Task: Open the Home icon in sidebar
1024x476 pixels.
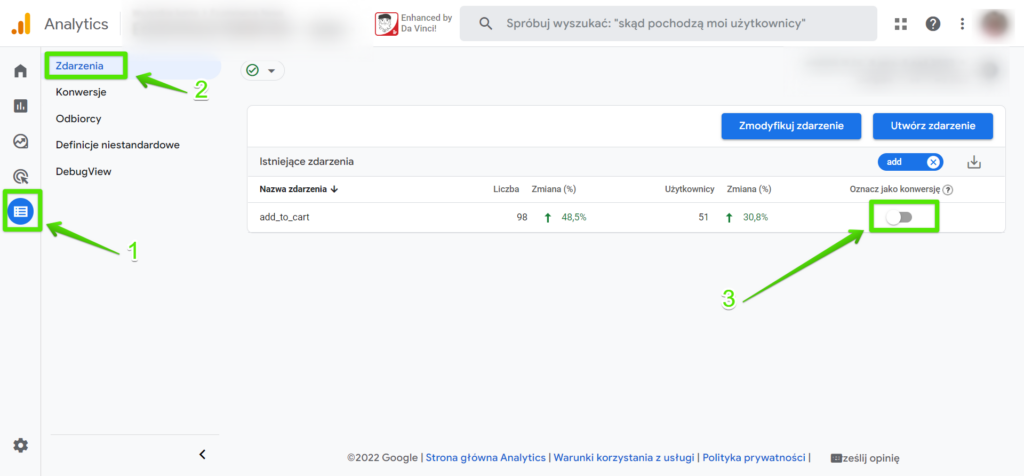Action: click(21, 71)
